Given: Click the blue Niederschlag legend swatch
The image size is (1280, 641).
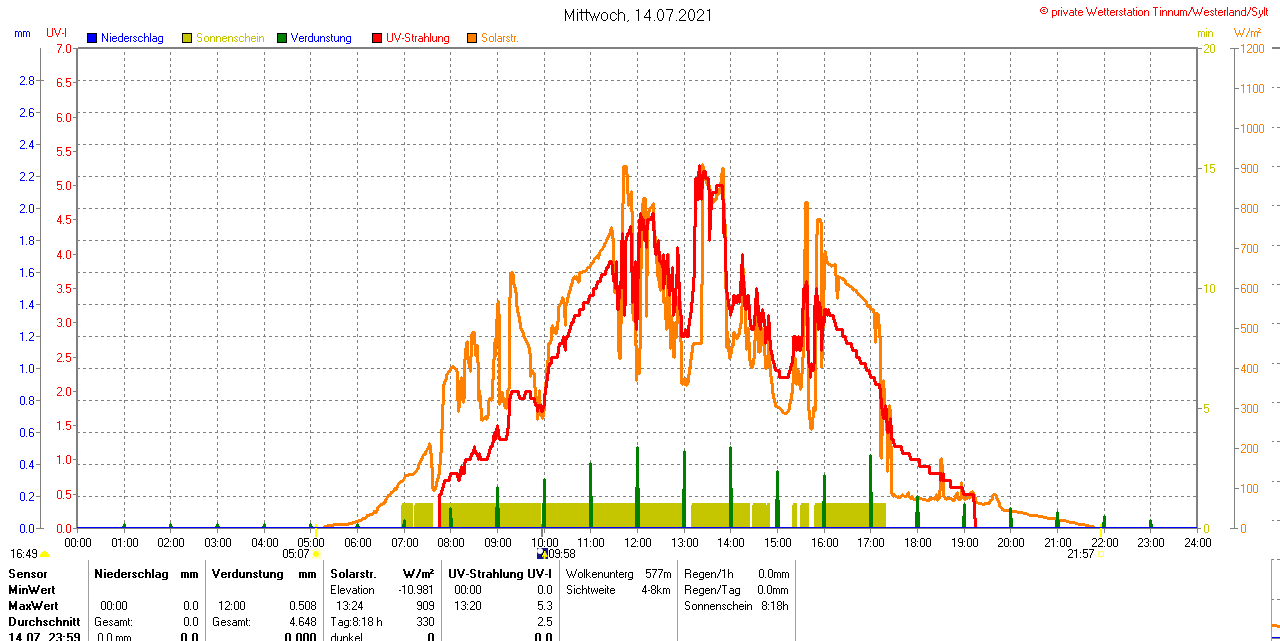Looking at the screenshot, I should tap(92, 38).
